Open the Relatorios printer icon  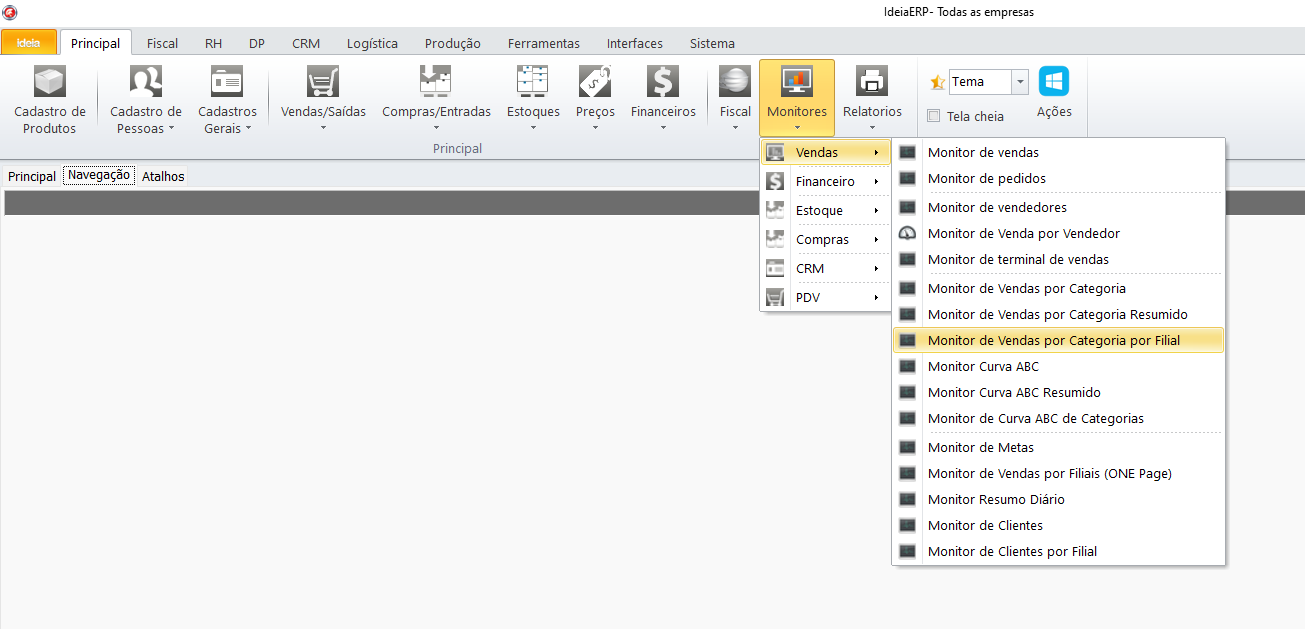point(872,82)
